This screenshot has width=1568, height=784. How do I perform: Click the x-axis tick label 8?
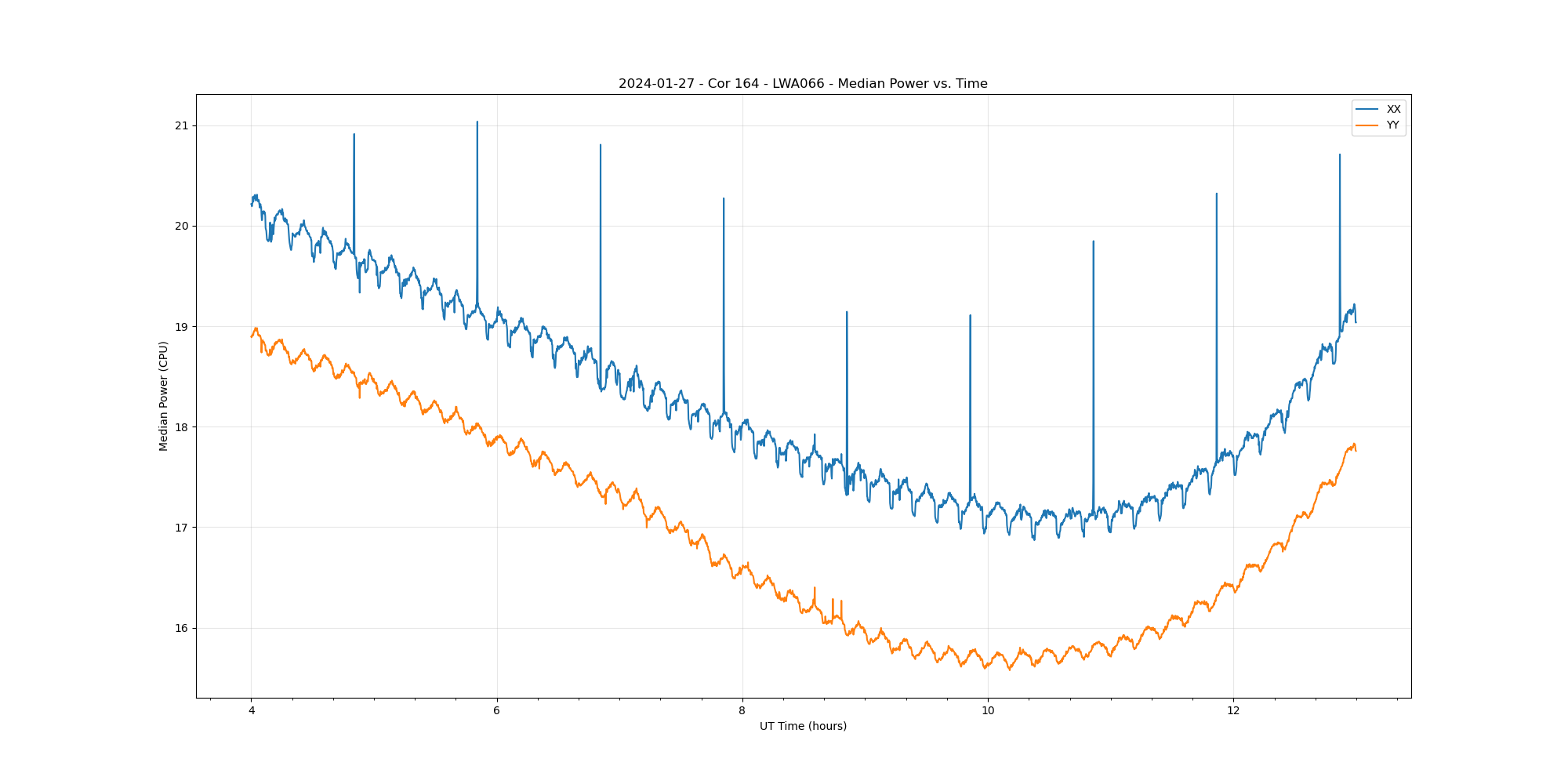pyautogui.click(x=742, y=711)
